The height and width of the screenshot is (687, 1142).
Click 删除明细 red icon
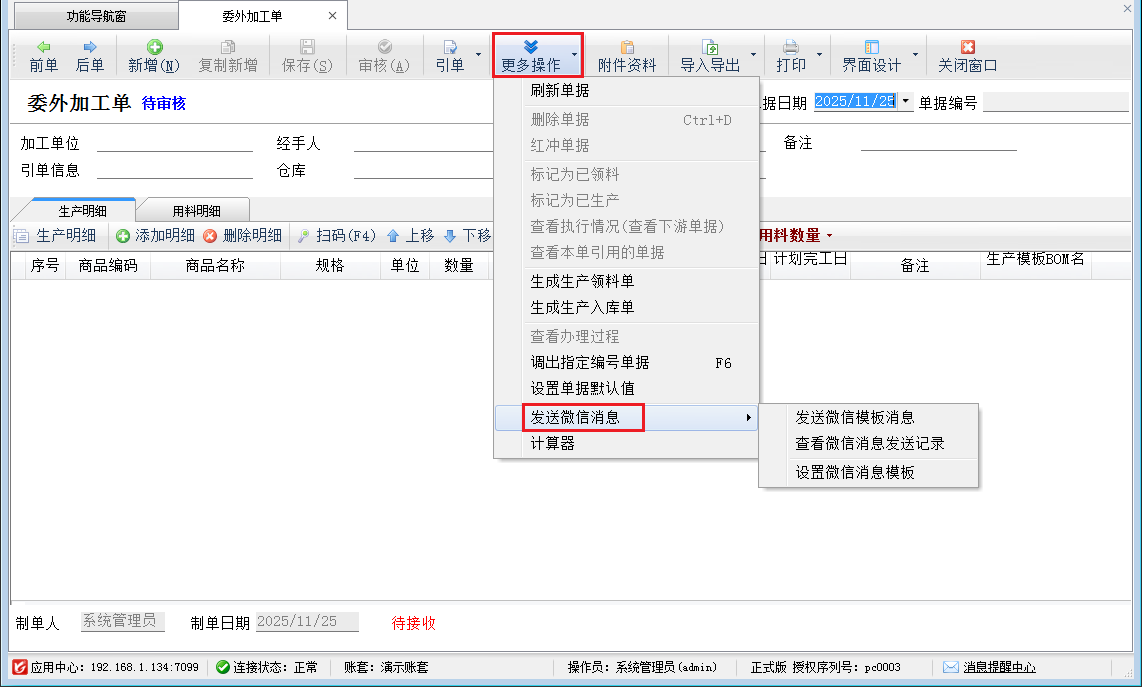coord(210,236)
